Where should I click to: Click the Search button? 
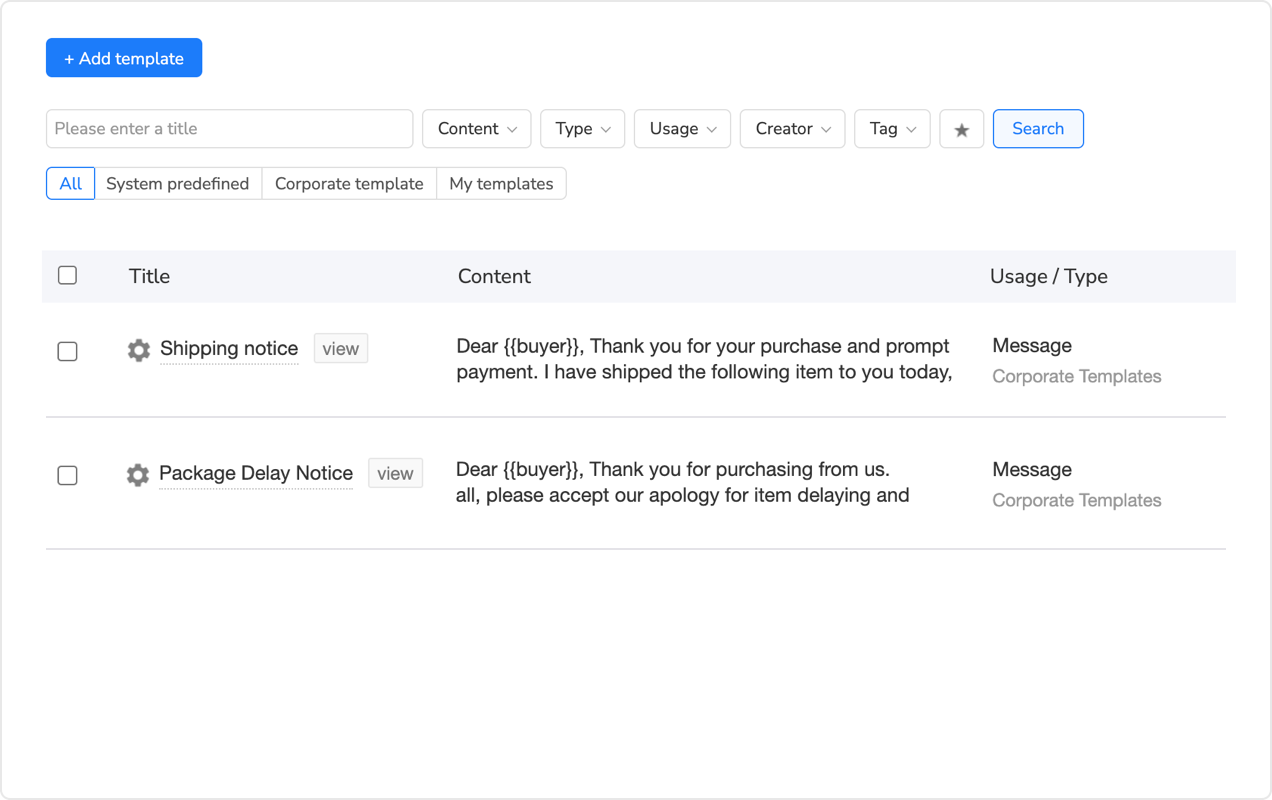[x=1038, y=128]
